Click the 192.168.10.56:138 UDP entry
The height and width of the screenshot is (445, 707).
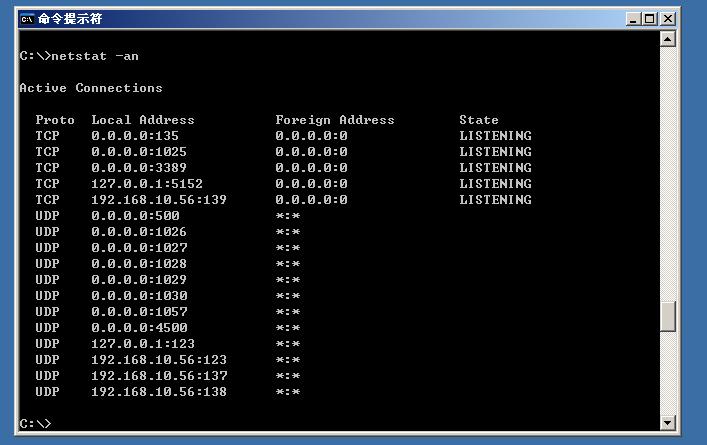[159, 392]
